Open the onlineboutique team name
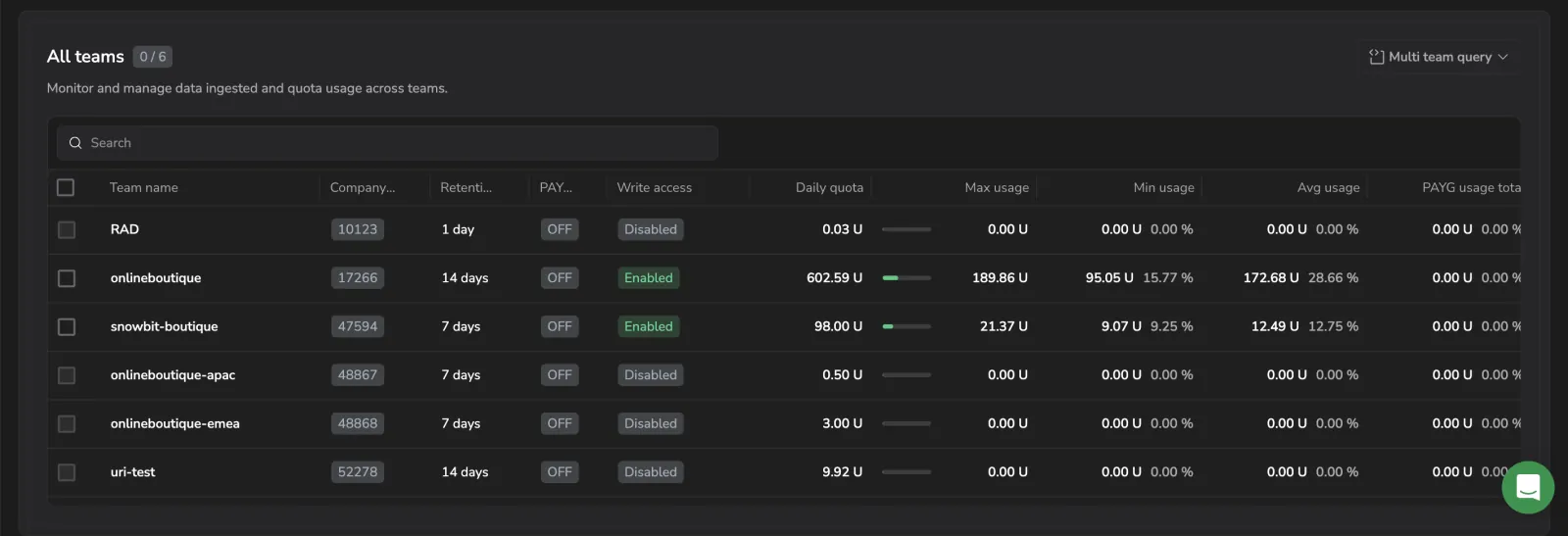Viewport: 1568px width, 536px height. [x=156, y=278]
